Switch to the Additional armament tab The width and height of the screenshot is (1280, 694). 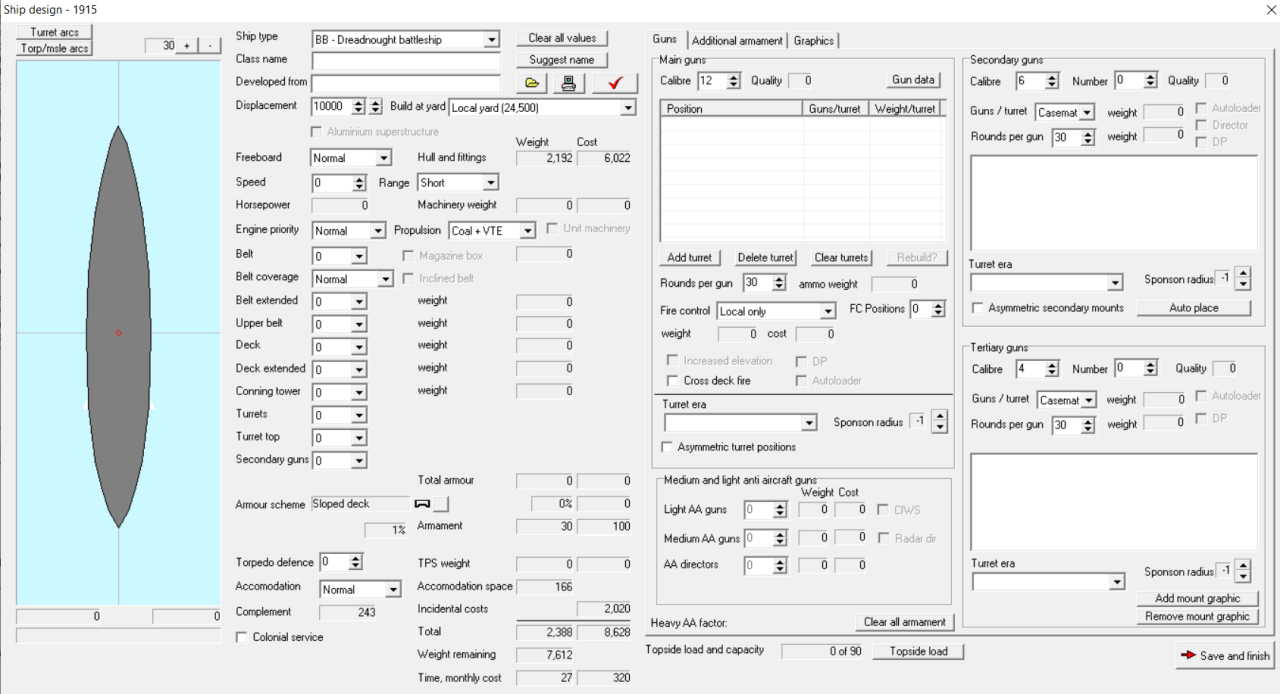click(737, 41)
